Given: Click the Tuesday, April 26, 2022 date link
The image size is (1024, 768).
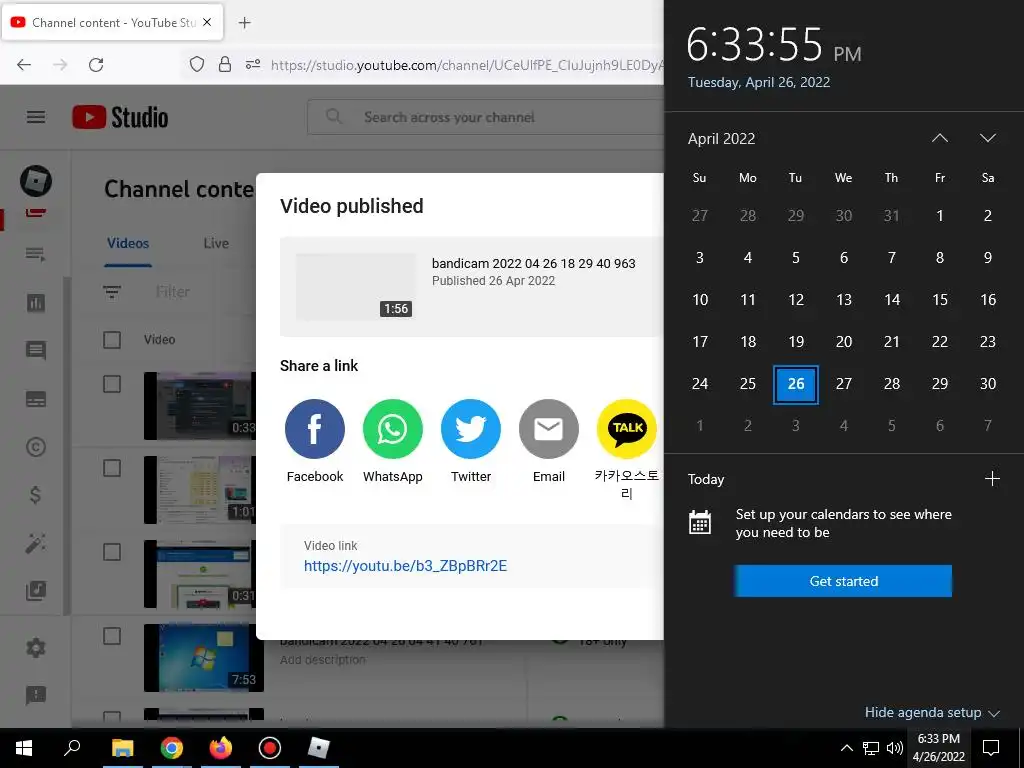Looking at the screenshot, I should point(759,82).
